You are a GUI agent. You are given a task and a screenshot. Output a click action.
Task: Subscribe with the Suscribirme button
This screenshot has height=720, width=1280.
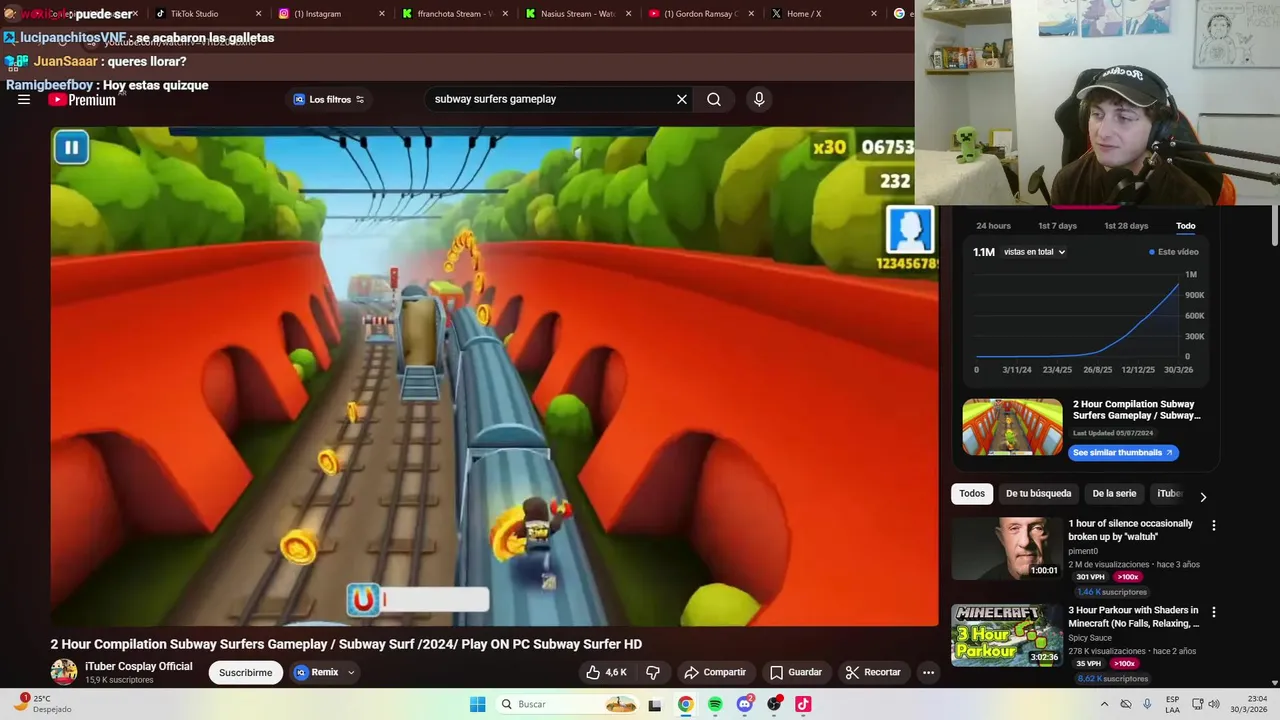tap(245, 672)
